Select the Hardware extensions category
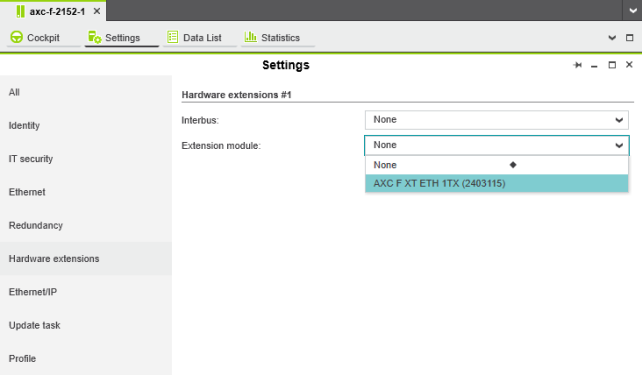642x375 pixels. point(86,259)
